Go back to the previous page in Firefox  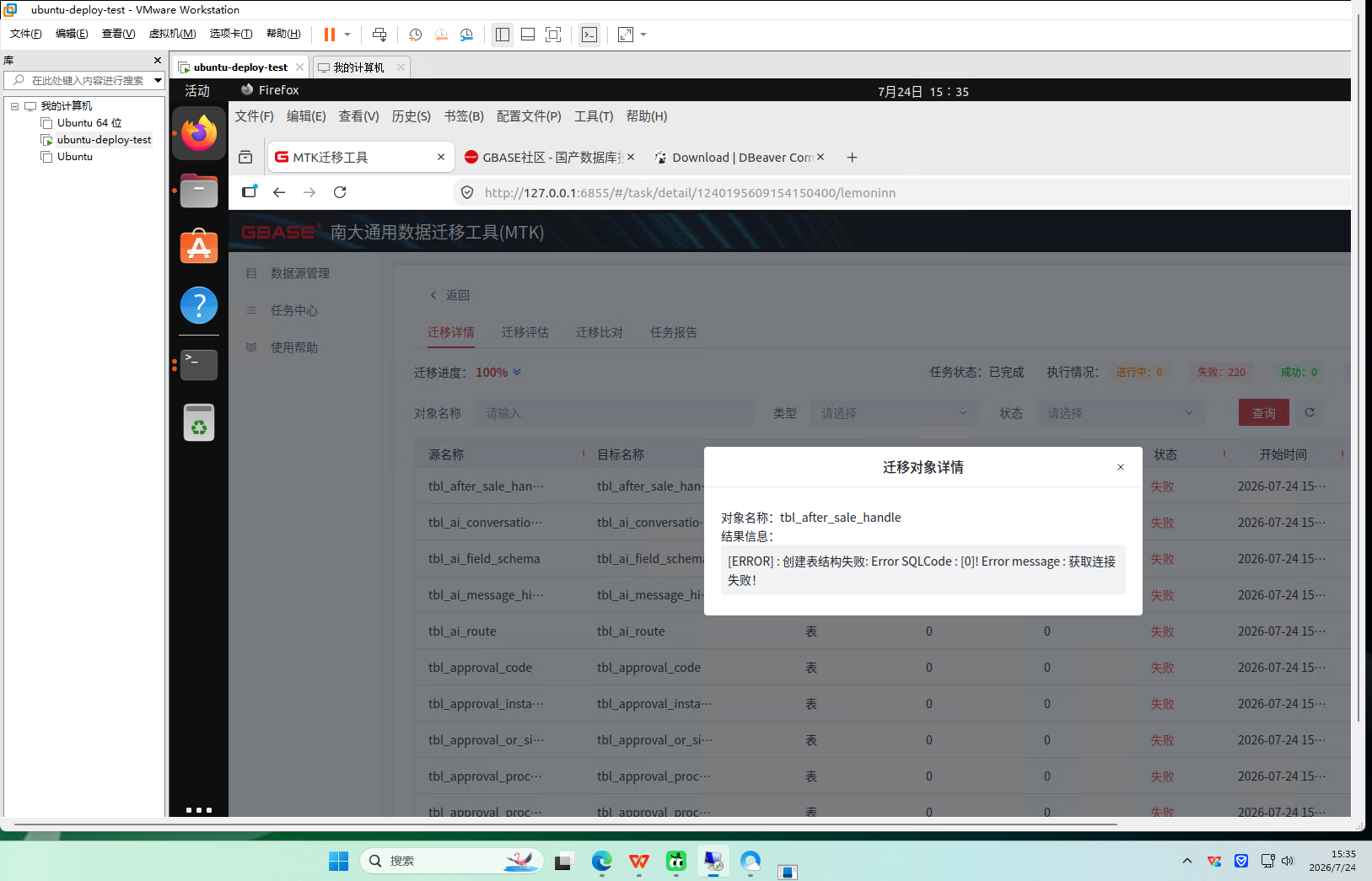[279, 192]
